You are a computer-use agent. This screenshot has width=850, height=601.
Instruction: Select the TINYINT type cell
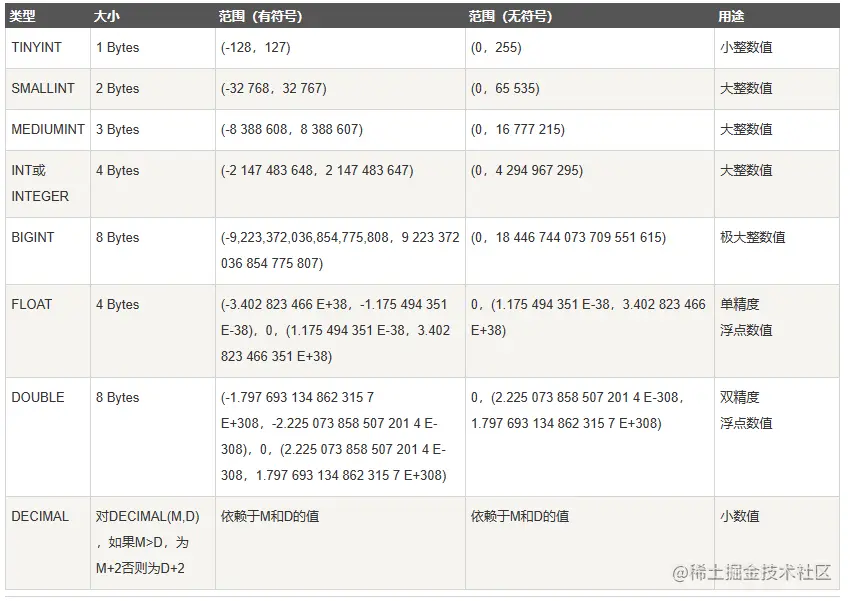(x=48, y=48)
